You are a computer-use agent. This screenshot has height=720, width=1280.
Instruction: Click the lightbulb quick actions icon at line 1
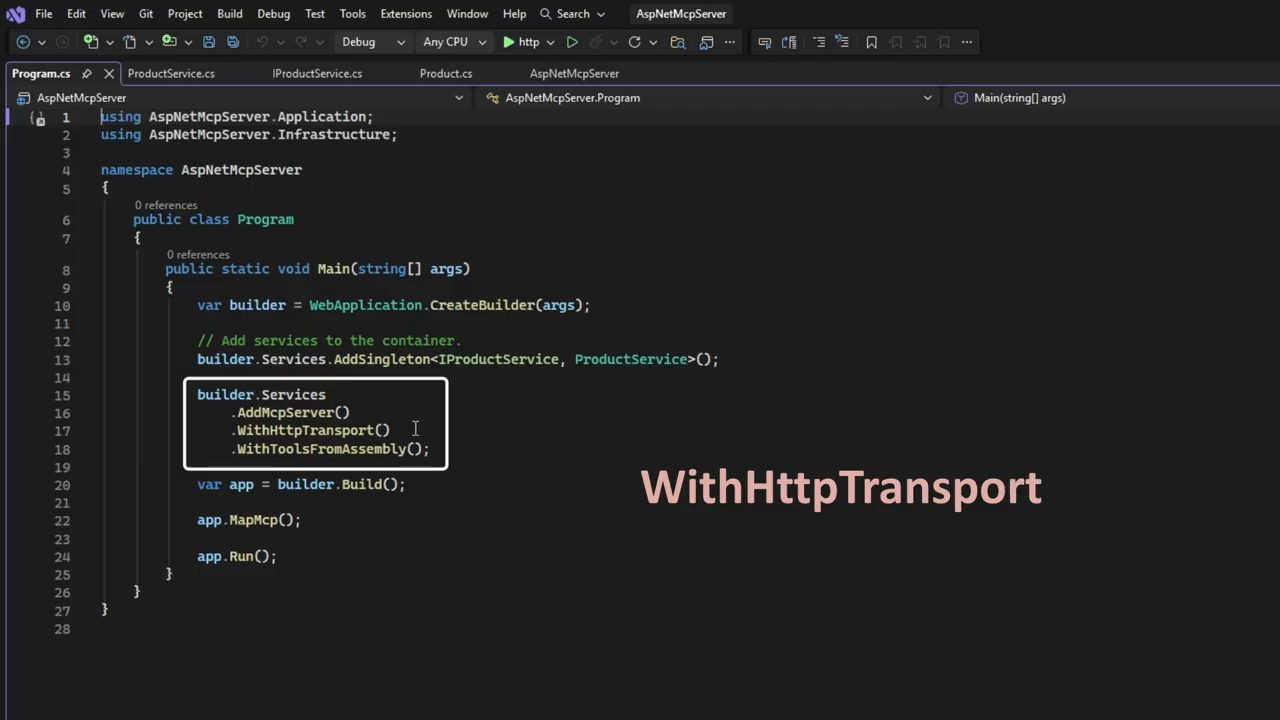(38, 119)
